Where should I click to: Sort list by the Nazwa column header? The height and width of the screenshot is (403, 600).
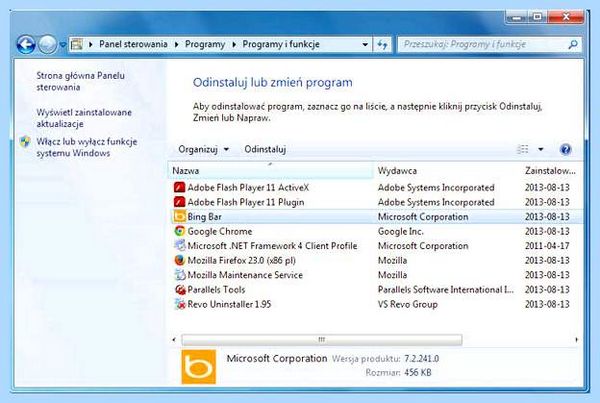pos(270,170)
